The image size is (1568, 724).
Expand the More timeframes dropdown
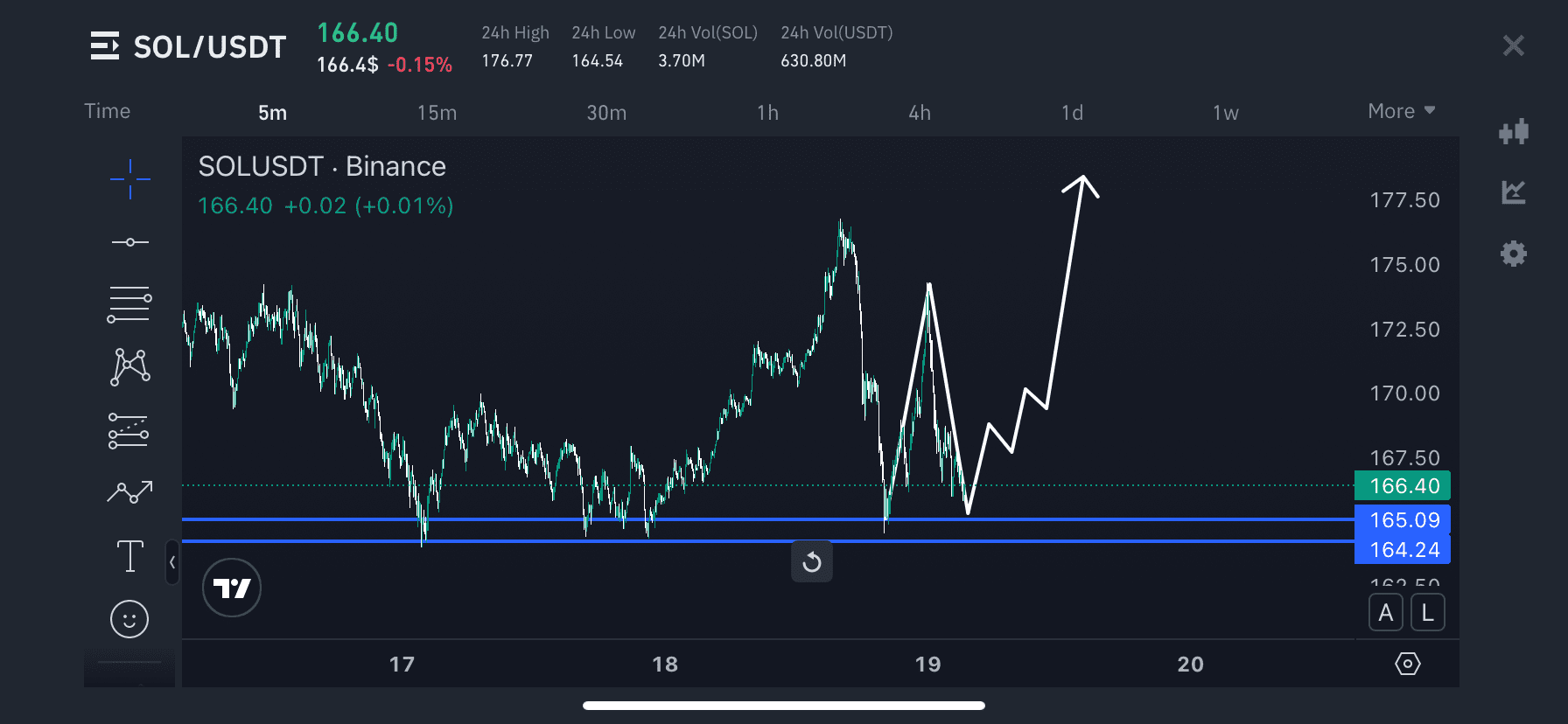click(x=1402, y=111)
